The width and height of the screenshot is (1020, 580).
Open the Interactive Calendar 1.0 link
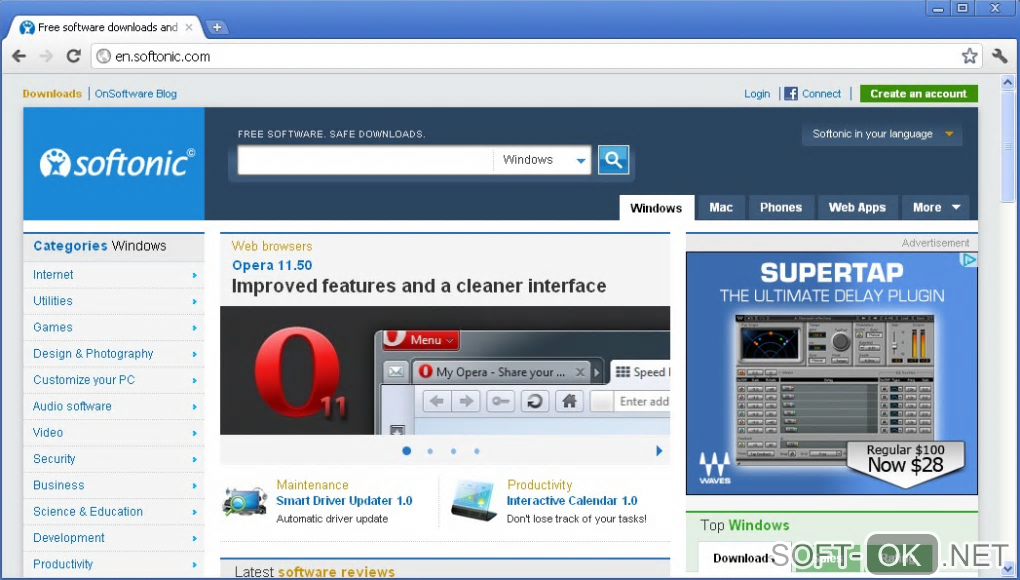(572, 501)
